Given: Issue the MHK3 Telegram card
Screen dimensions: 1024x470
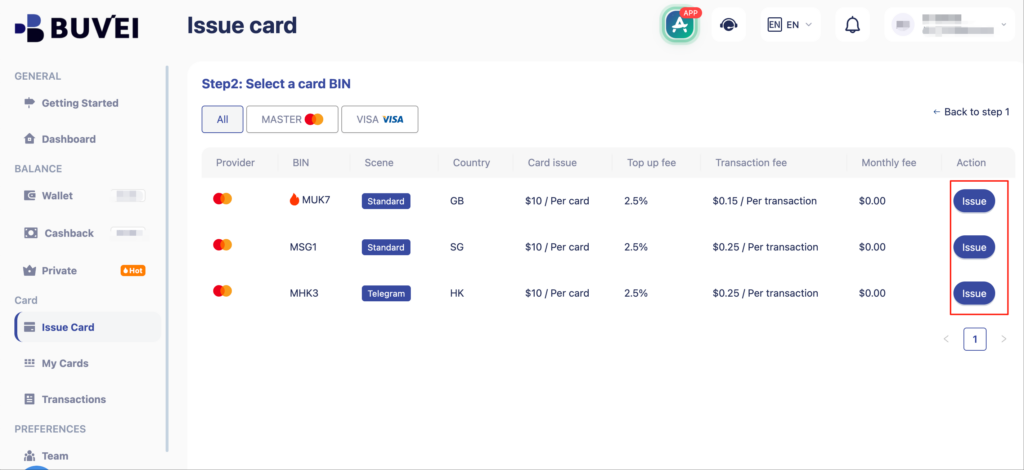Looking at the screenshot, I should click(x=973, y=293).
